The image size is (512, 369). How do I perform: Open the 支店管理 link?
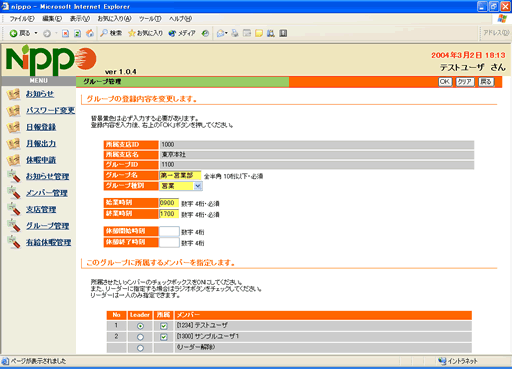(x=41, y=209)
